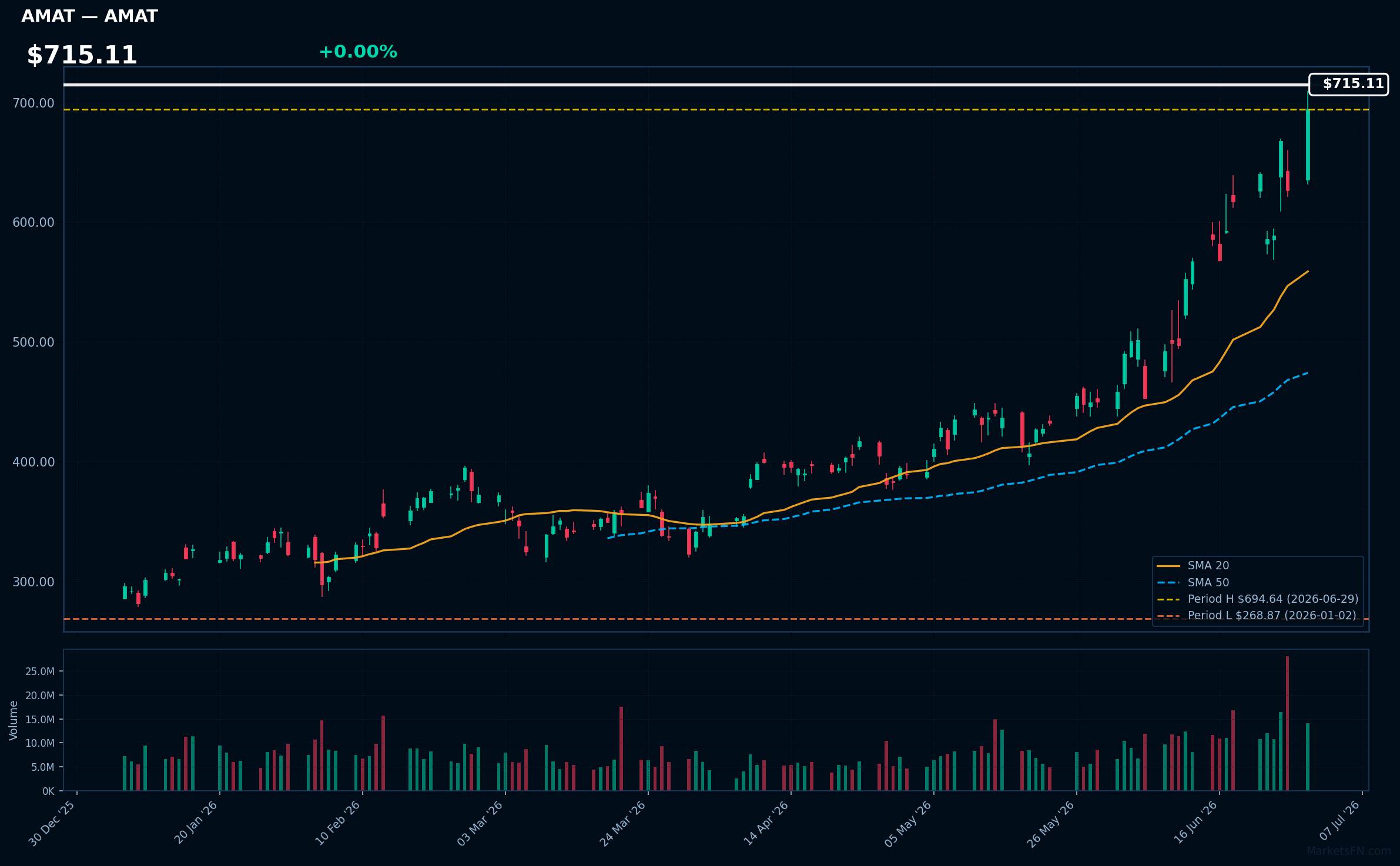The width and height of the screenshot is (1400, 866).
Task: Click the 14 Apr '26 date label
Action: point(766,823)
